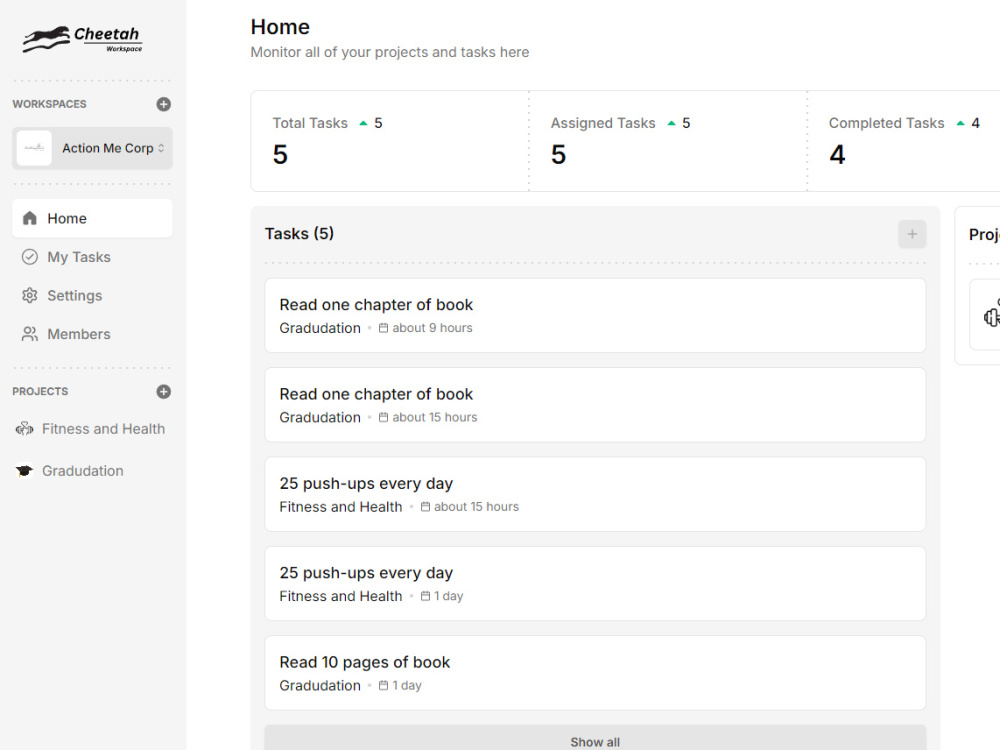Screen dimensions: 1000x750
Task: Click calendar icon beside about 9 hours
Action: (383, 328)
